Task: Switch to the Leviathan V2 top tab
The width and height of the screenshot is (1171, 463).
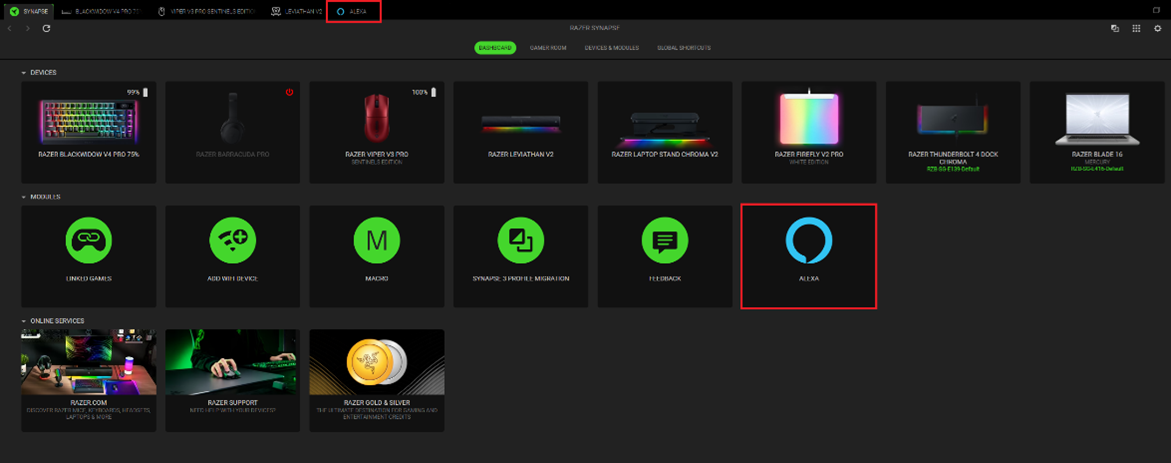Action: point(296,11)
